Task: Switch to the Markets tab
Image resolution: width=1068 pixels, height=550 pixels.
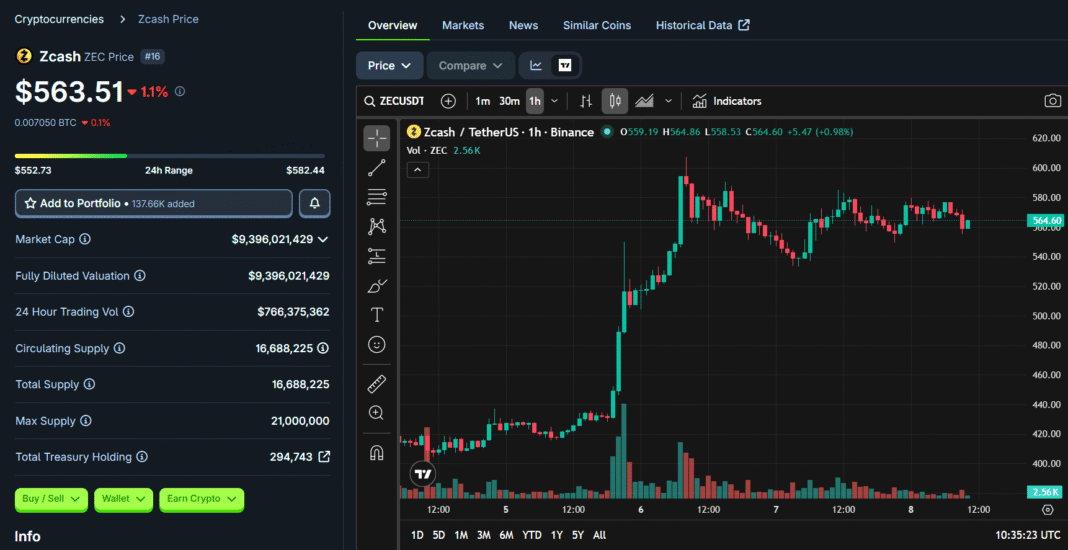Action: (463, 25)
